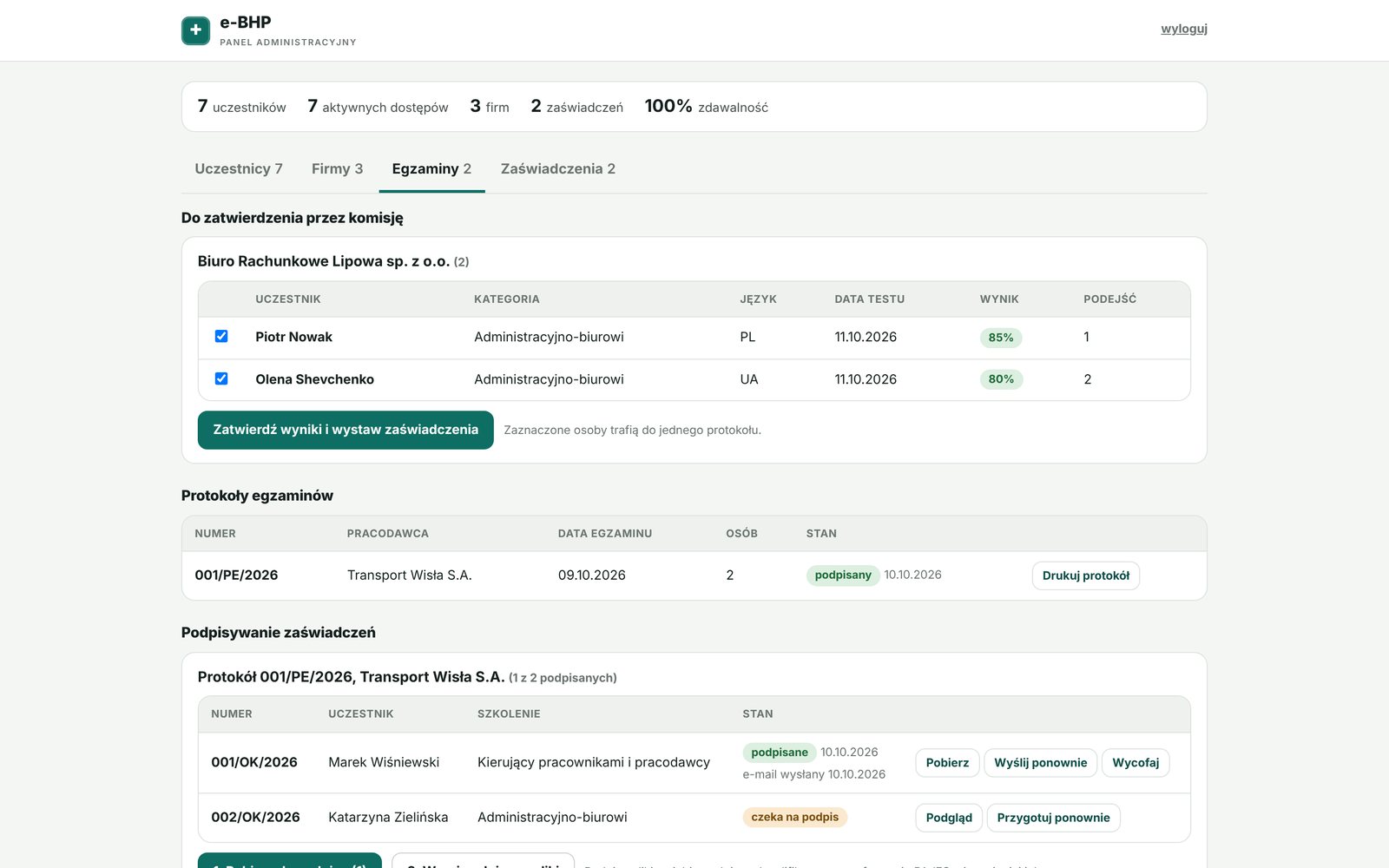1389x868 pixels.
Task: Click the 100% zdawalność statistic
Action: pos(706,106)
